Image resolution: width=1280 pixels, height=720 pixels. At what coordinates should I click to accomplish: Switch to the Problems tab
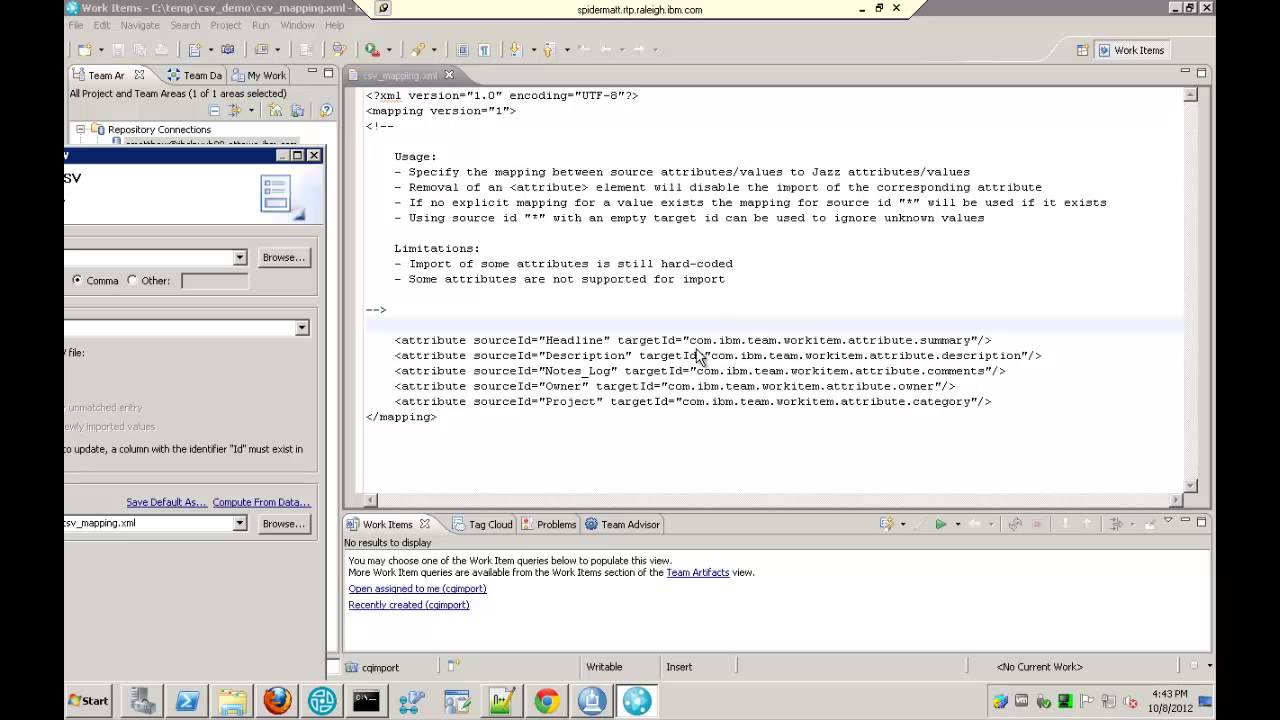(548, 524)
